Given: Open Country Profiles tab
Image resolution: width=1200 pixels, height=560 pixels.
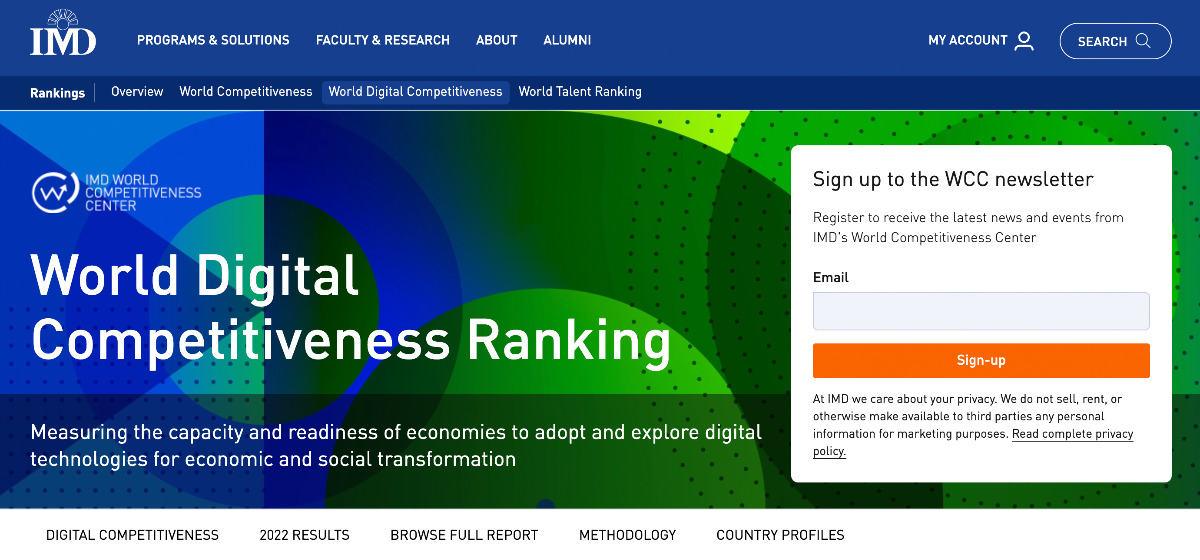Looking at the screenshot, I should pos(780,535).
